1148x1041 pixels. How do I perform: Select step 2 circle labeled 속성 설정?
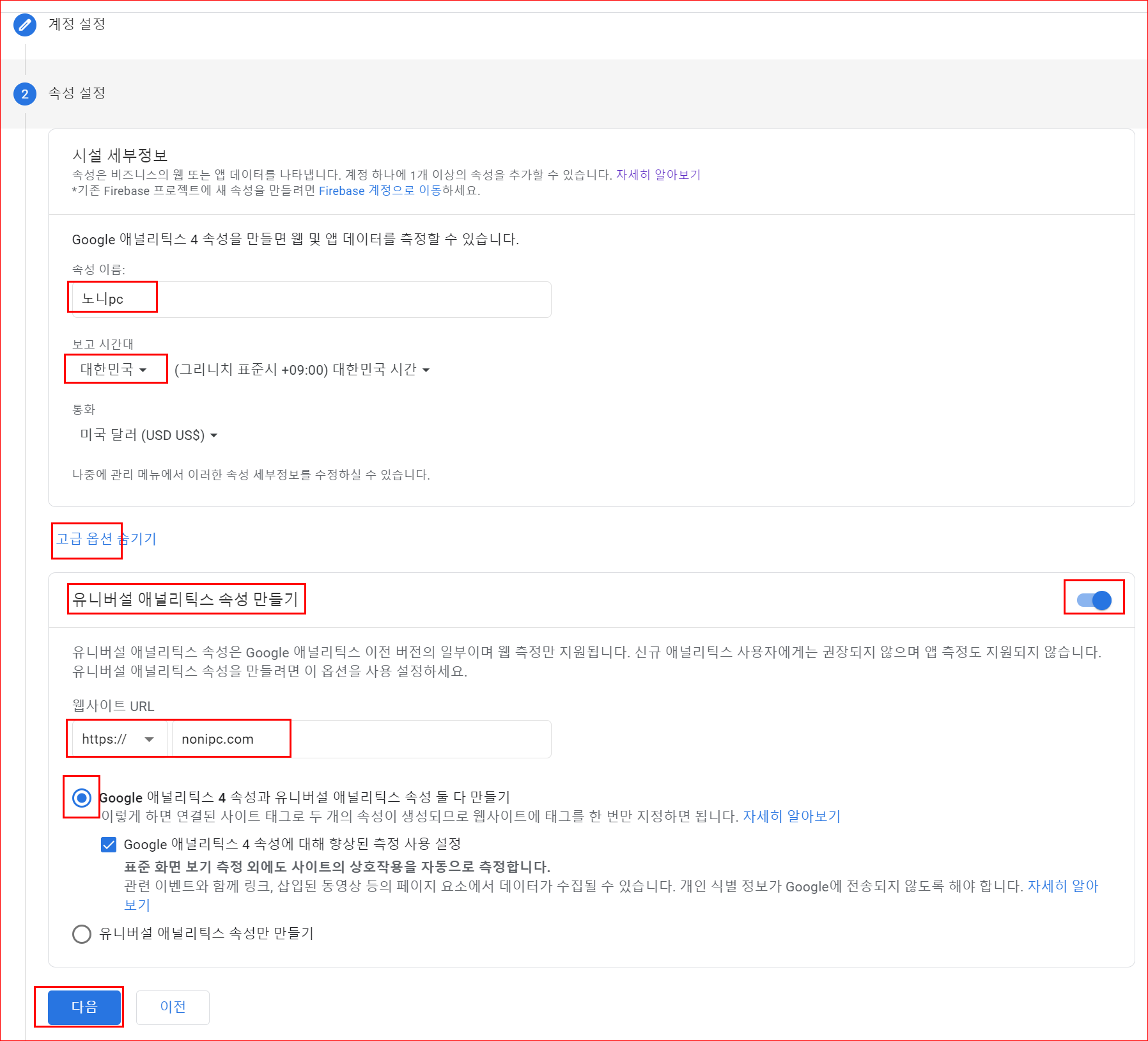24,94
